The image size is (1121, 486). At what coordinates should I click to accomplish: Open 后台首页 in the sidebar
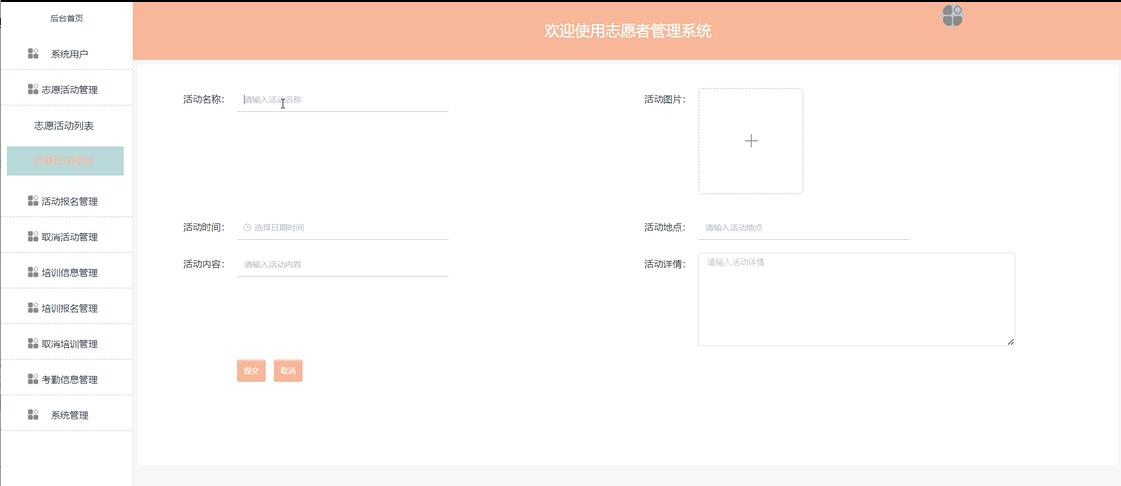click(x=66, y=19)
